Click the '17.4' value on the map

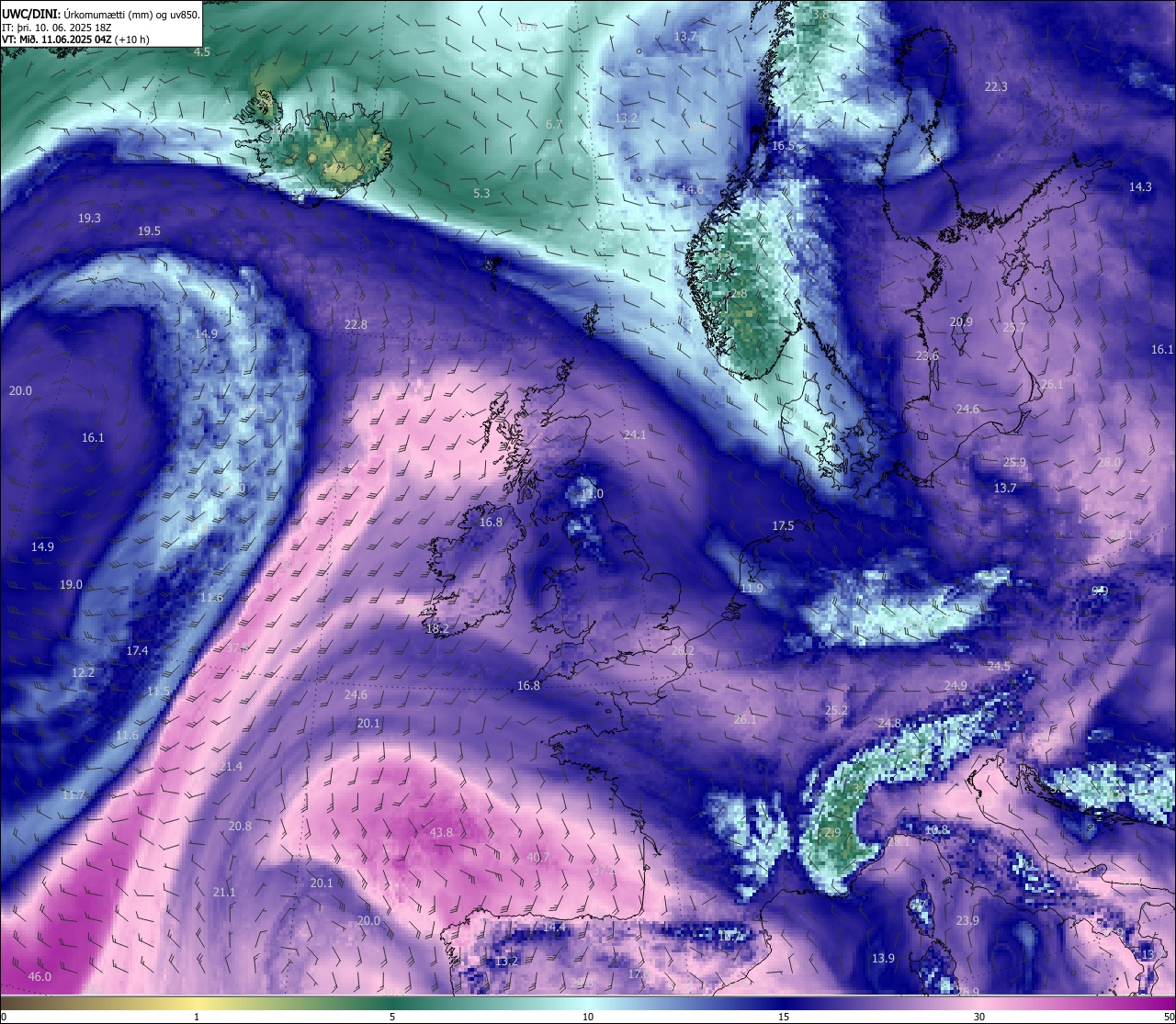pyautogui.click(x=137, y=651)
